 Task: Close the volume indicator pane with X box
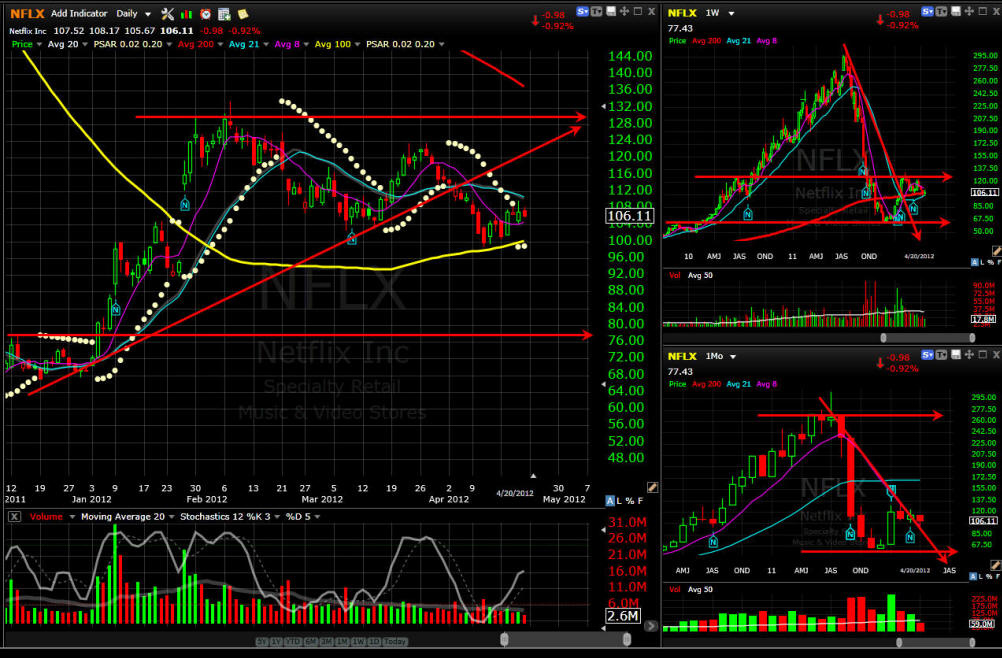coord(14,516)
